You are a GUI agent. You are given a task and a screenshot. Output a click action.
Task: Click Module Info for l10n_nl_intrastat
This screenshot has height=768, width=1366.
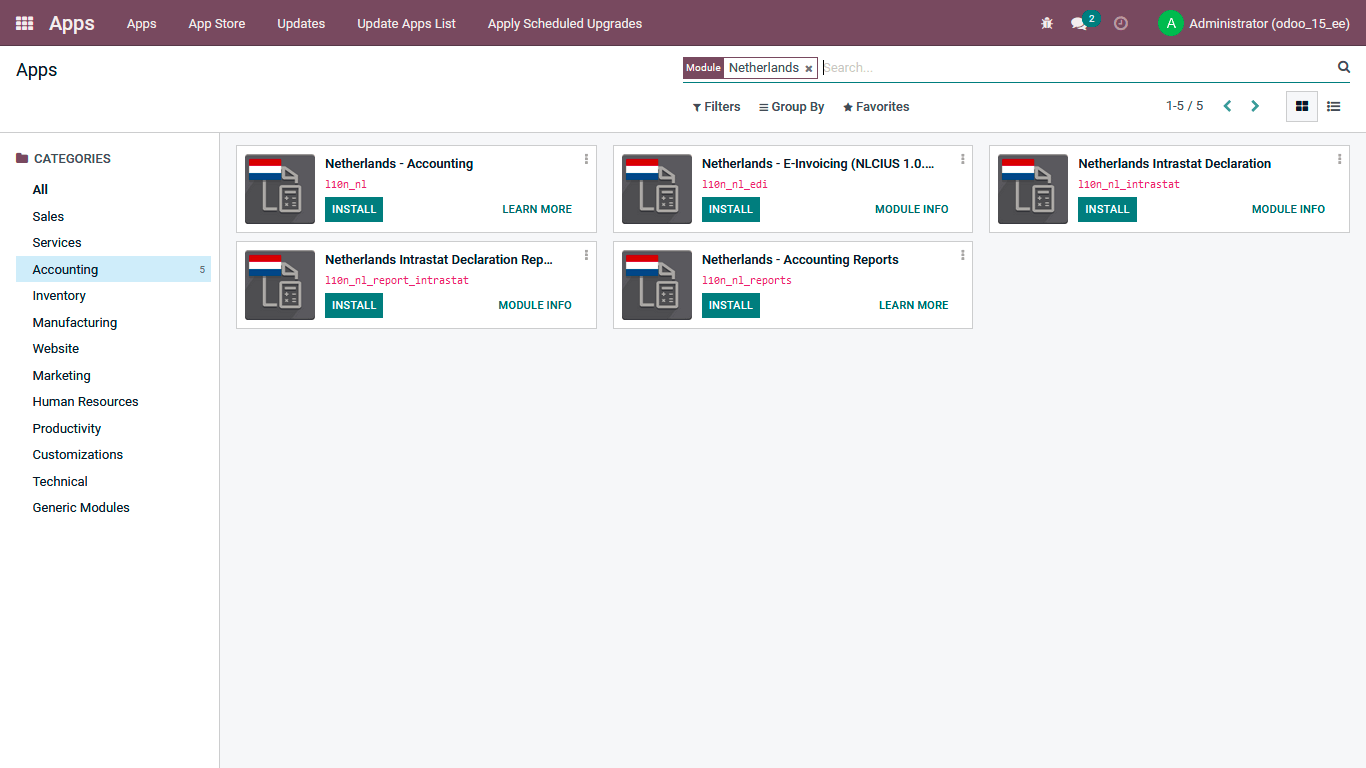click(1288, 209)
